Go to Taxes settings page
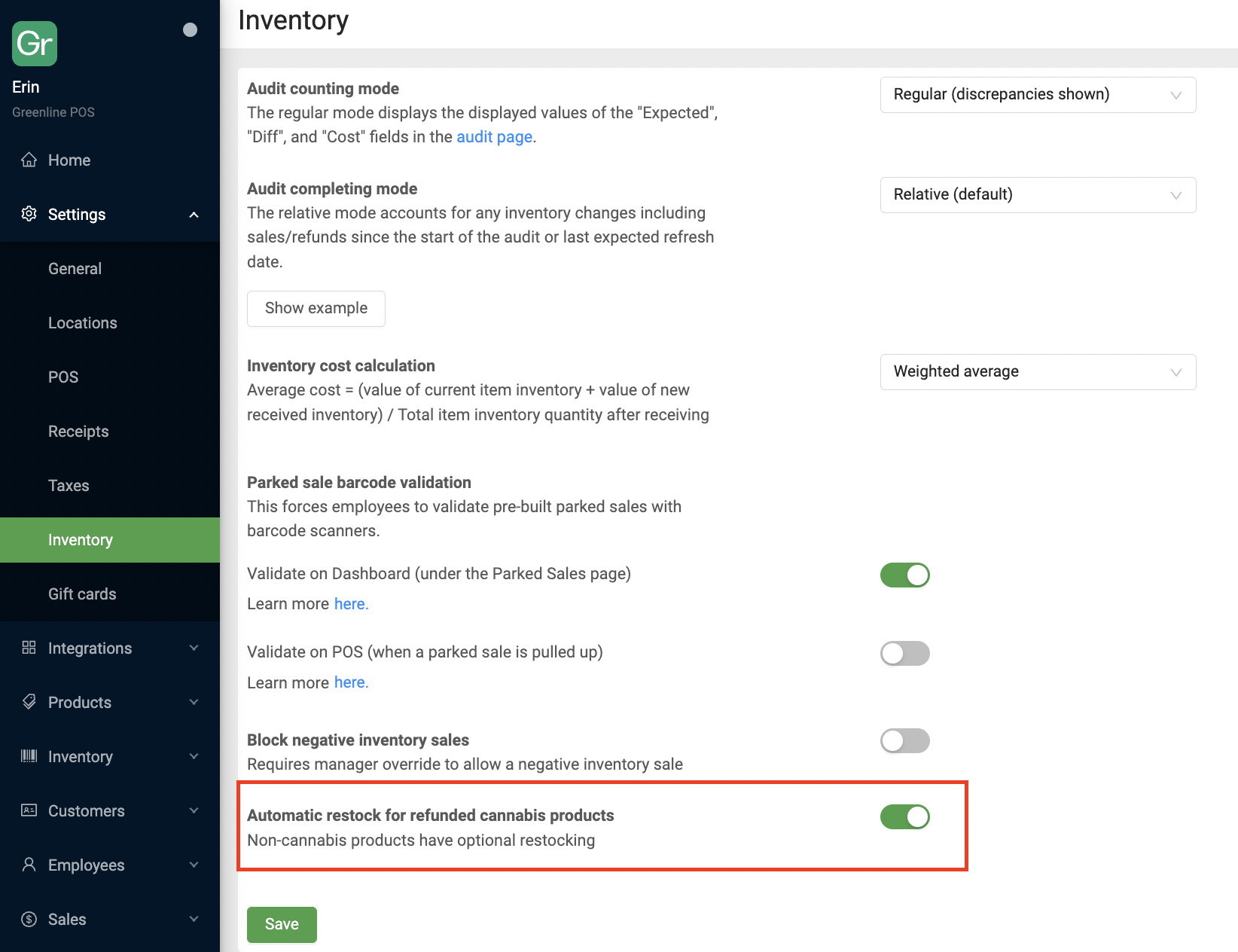This screenshot has height=952, width=1238. [x=69, y=486]
